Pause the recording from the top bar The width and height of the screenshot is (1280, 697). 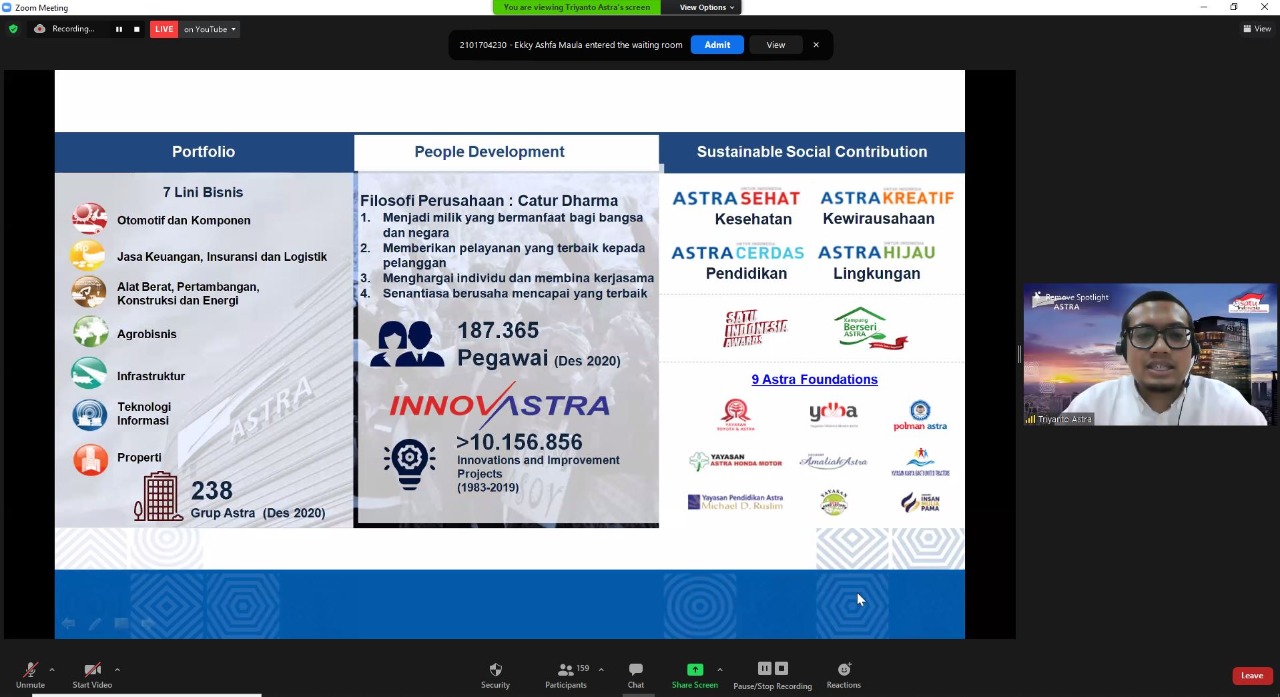pos(118,29)
